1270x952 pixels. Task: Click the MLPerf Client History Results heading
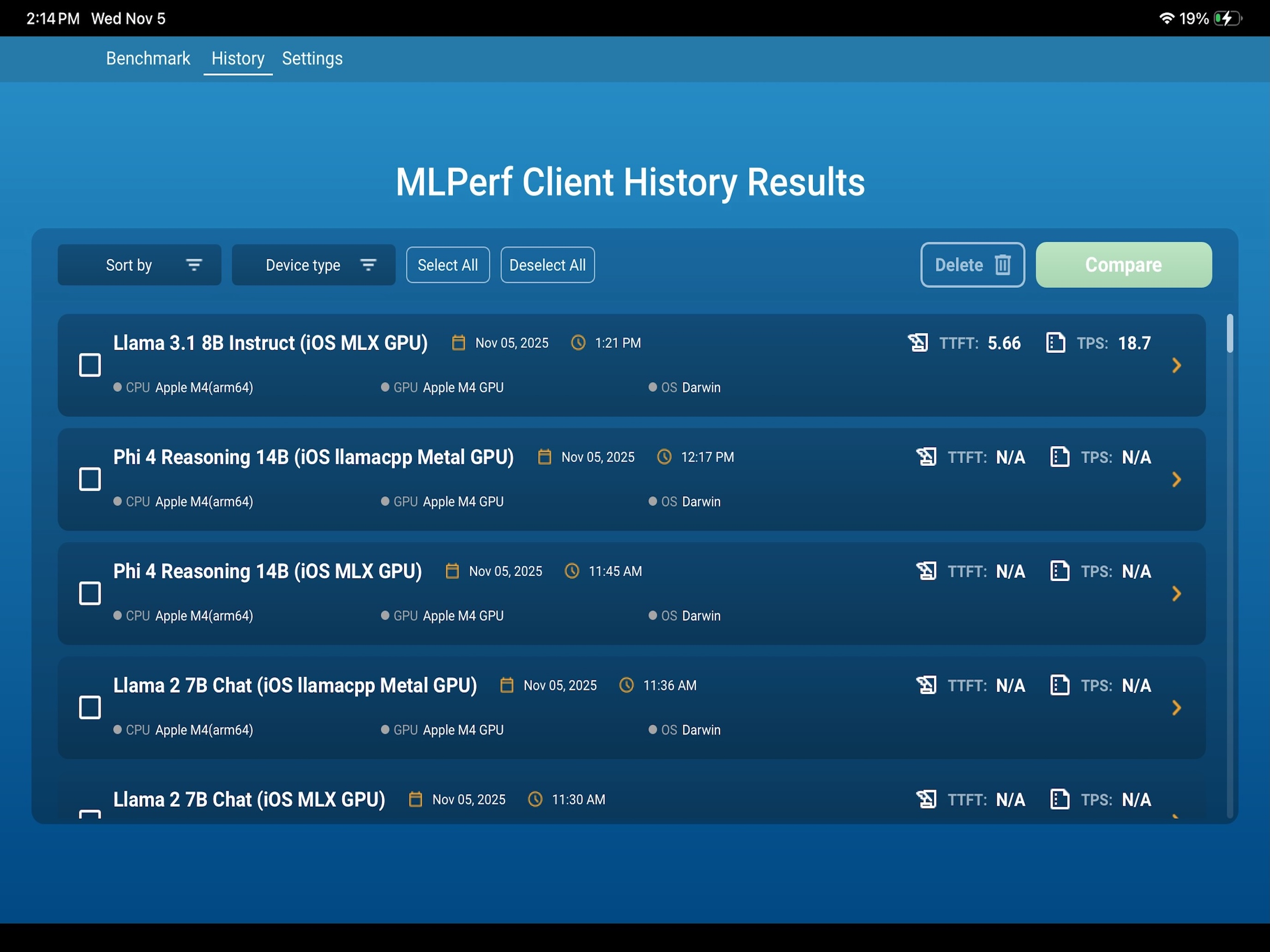[630, 183]
